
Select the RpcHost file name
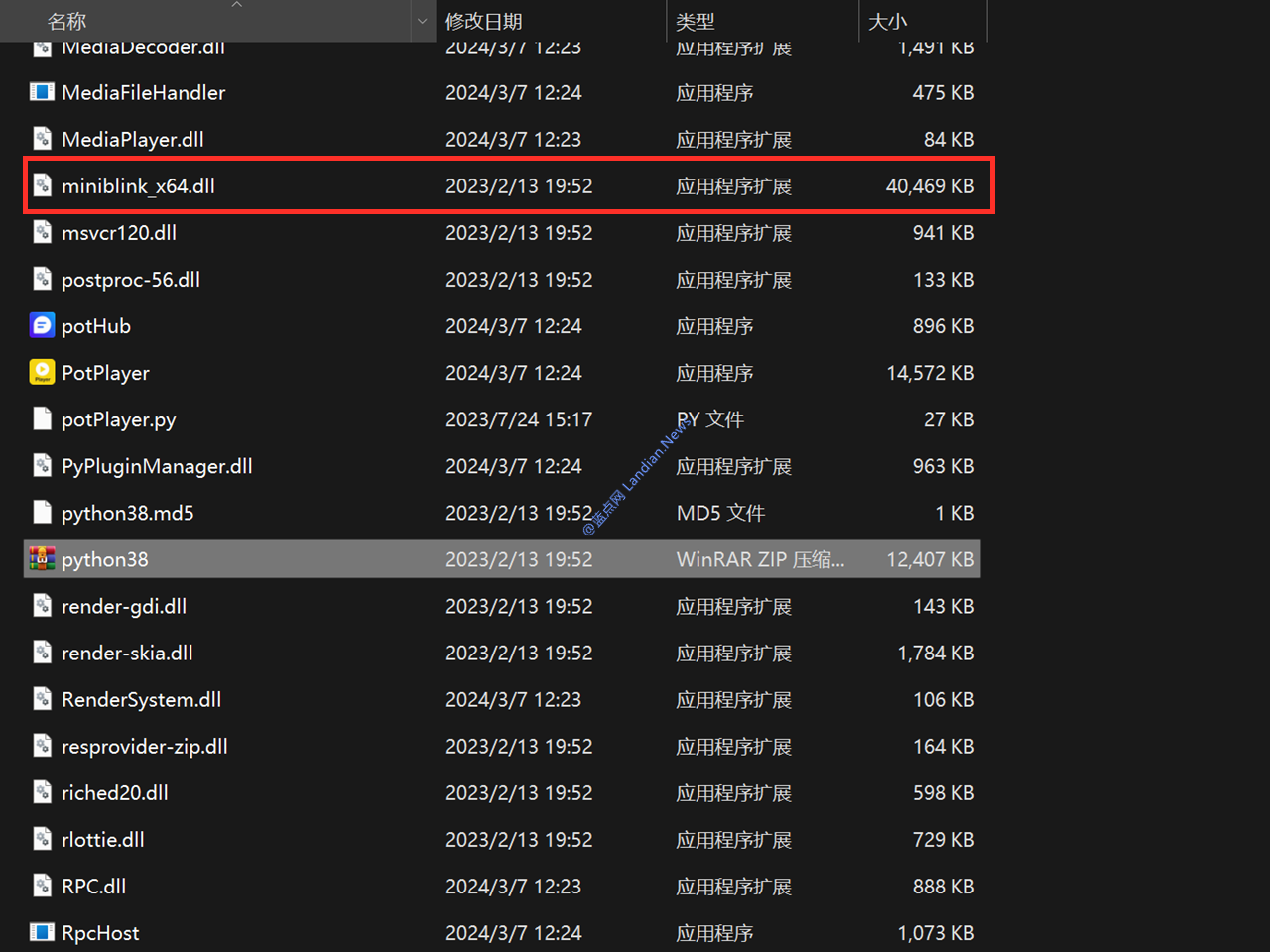[100, 933]
